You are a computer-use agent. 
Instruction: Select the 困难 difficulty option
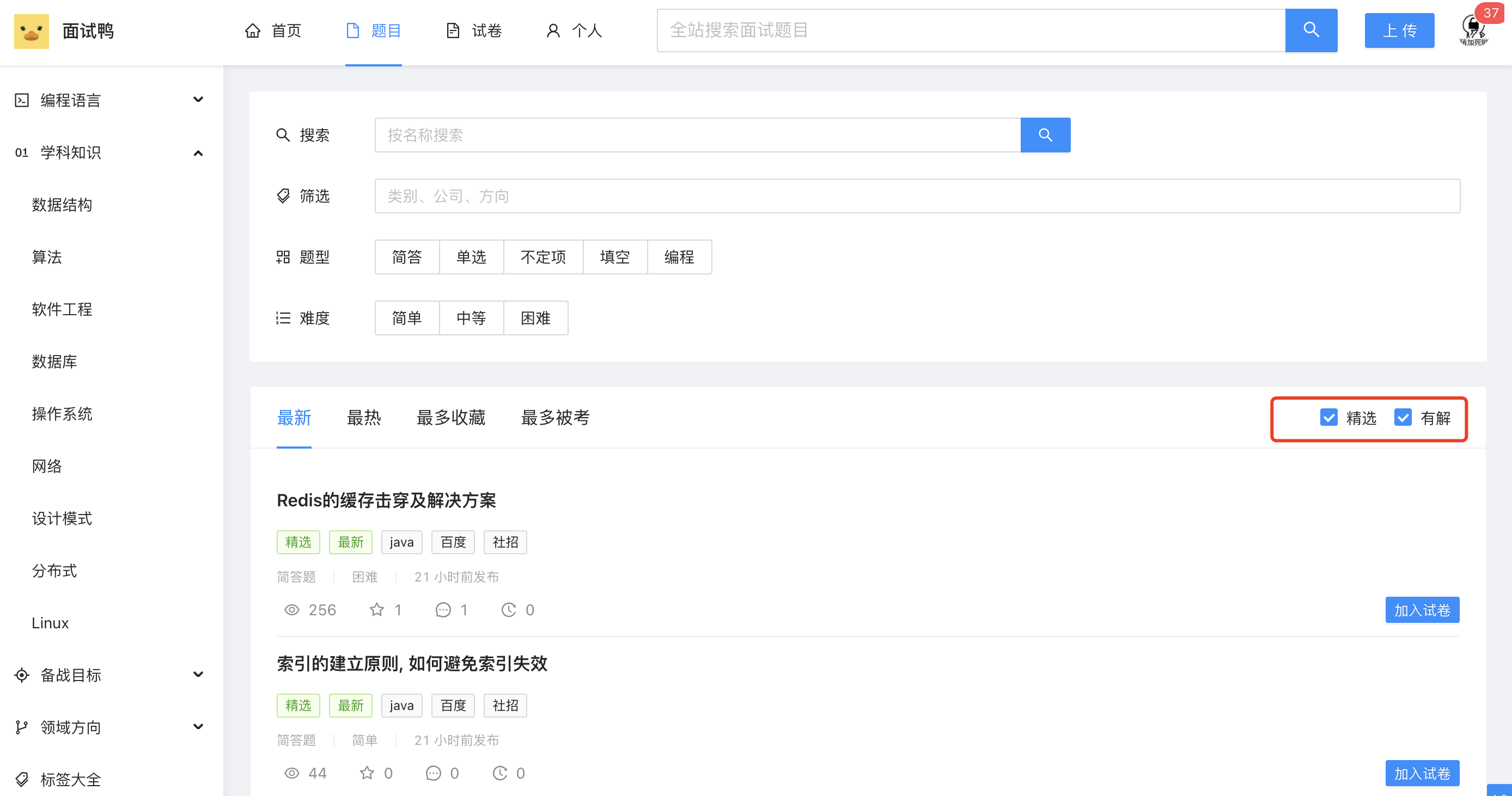tap(535, 318)
